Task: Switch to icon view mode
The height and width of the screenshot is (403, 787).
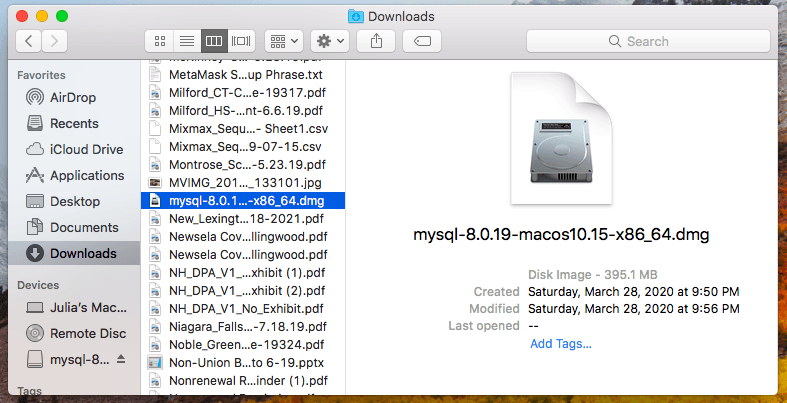Action: (x=159, y=41)
